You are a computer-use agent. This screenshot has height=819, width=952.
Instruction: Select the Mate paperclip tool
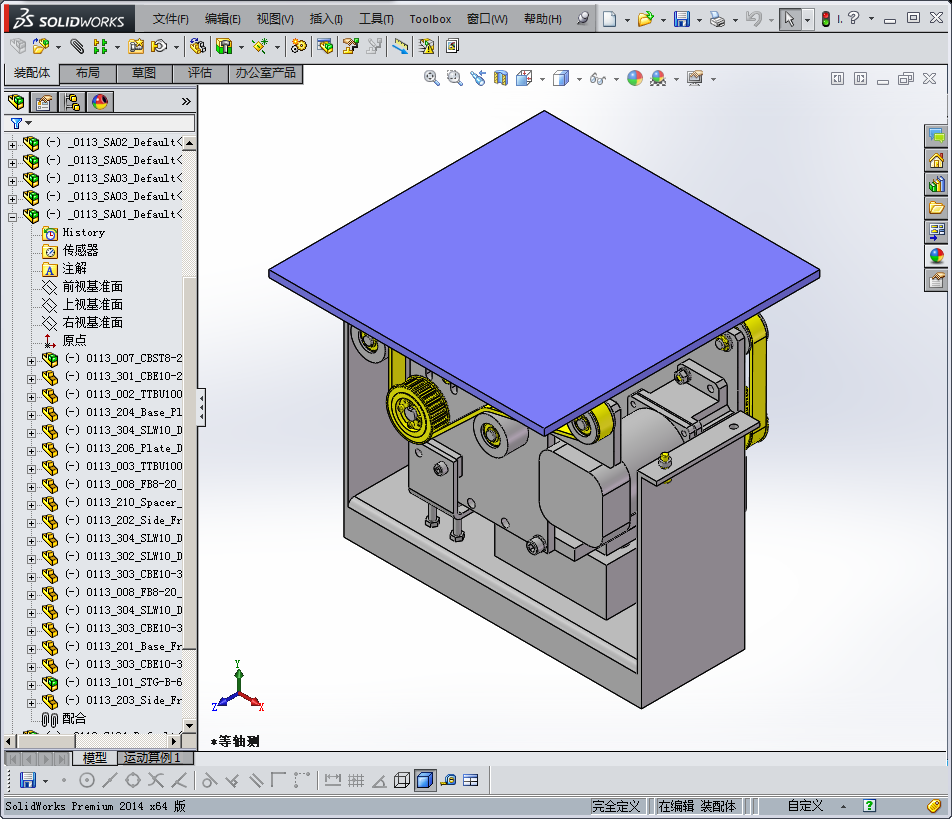[77, 46]
